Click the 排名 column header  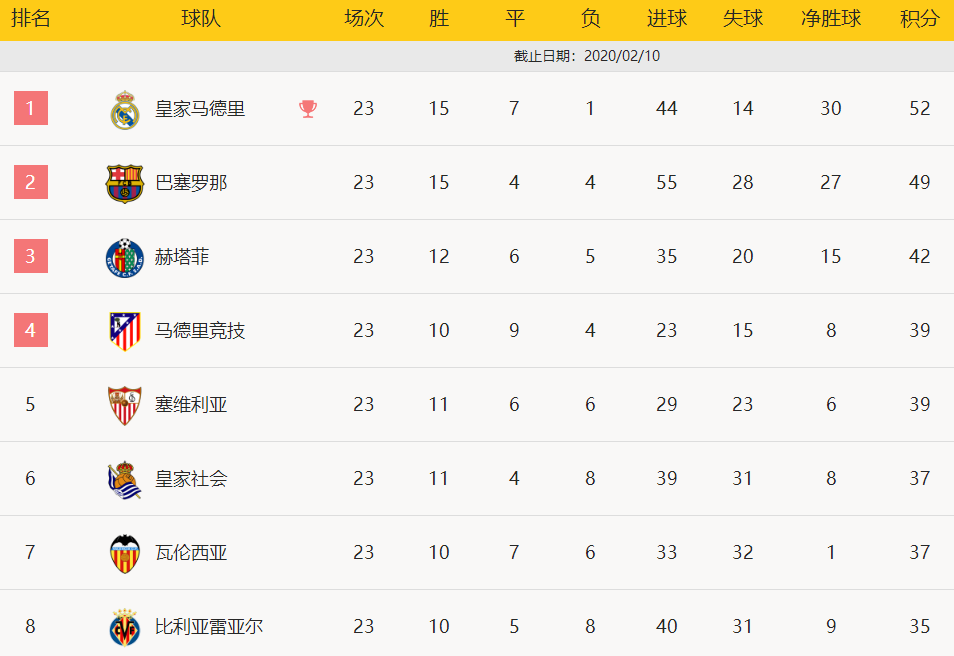[x=30, y=19]
